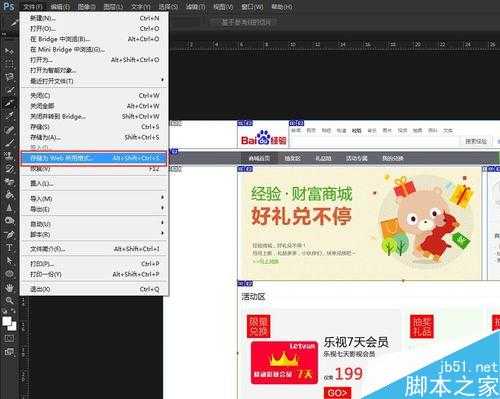Image resolution: width=500 pixels, height=399 pixels.
Task: Choose 在 Bridge 中浏览 menu entry
Action: [94, 39]
